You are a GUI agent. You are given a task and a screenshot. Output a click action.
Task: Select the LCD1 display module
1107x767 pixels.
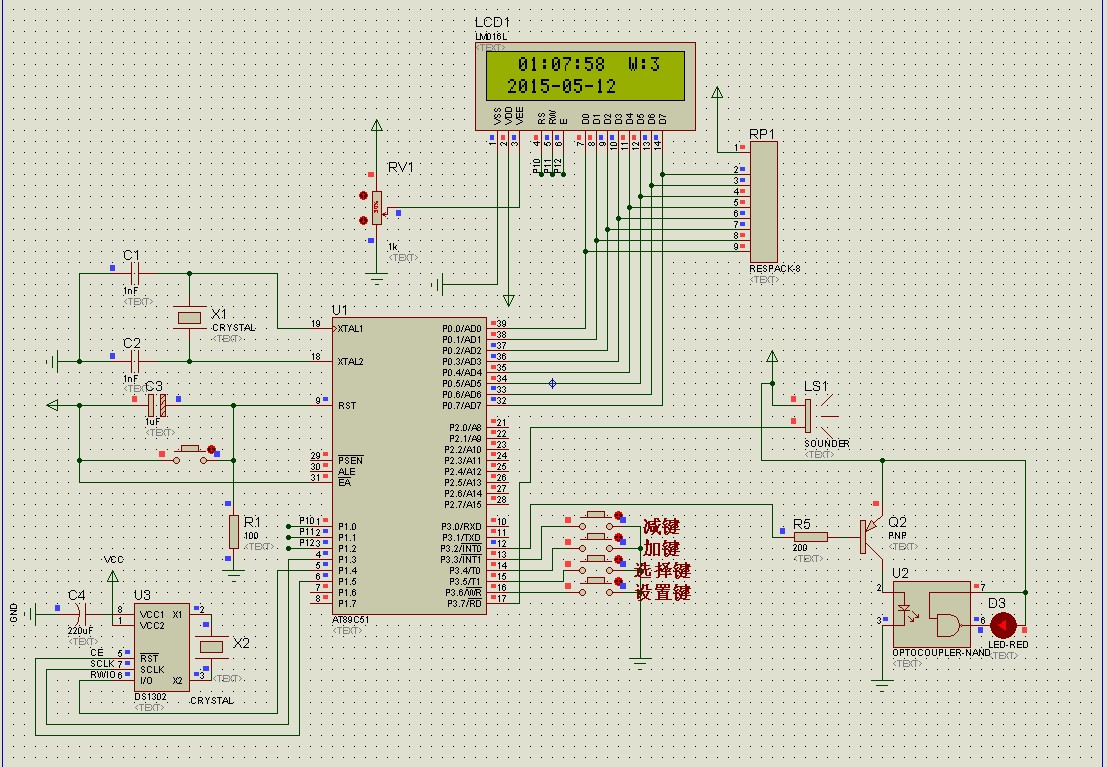click(585, 86)
